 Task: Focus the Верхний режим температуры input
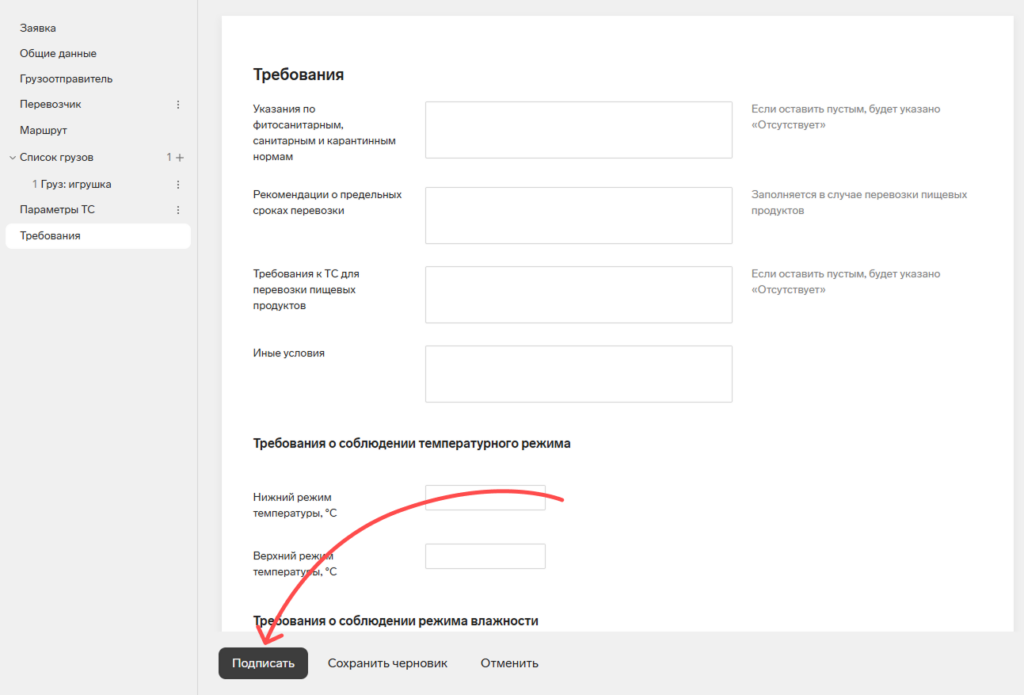[x=485, y=556]
